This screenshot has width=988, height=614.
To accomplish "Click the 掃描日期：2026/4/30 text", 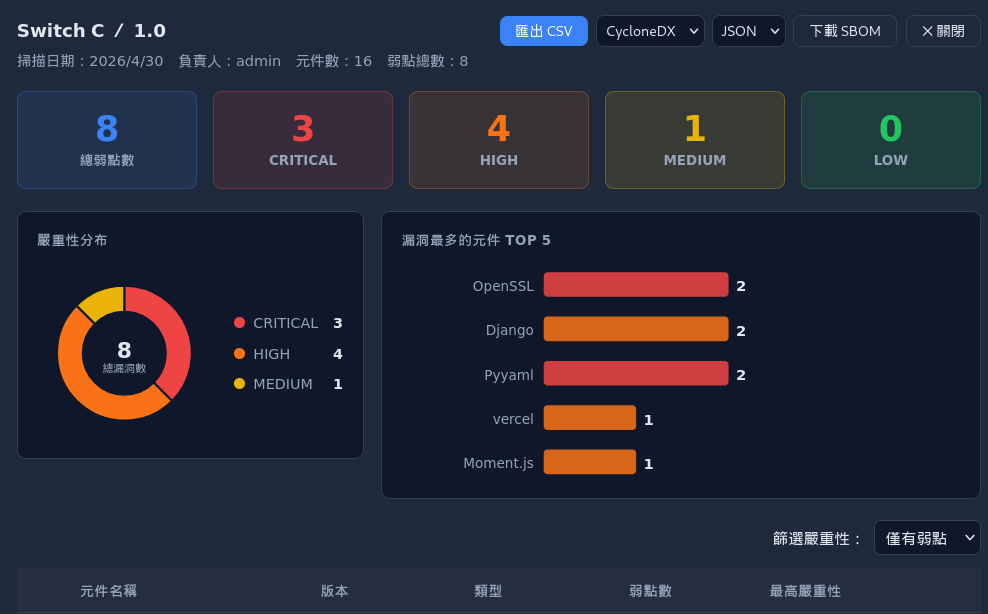I will click(90, 61).
